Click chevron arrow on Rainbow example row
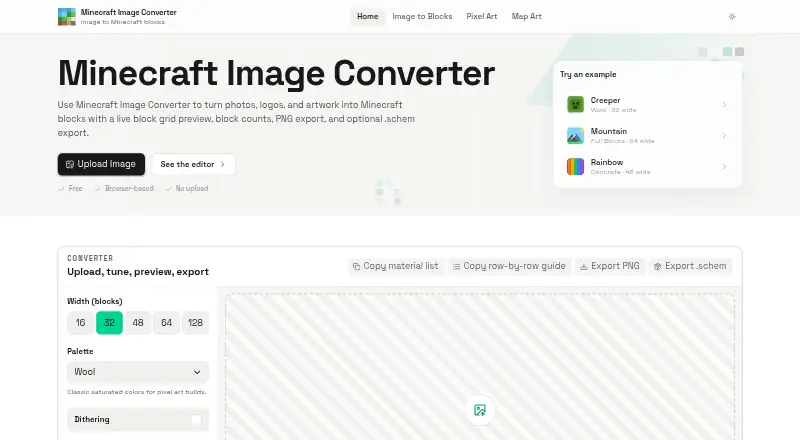Viewport: 800px width, 440px height. click(724, 167)
